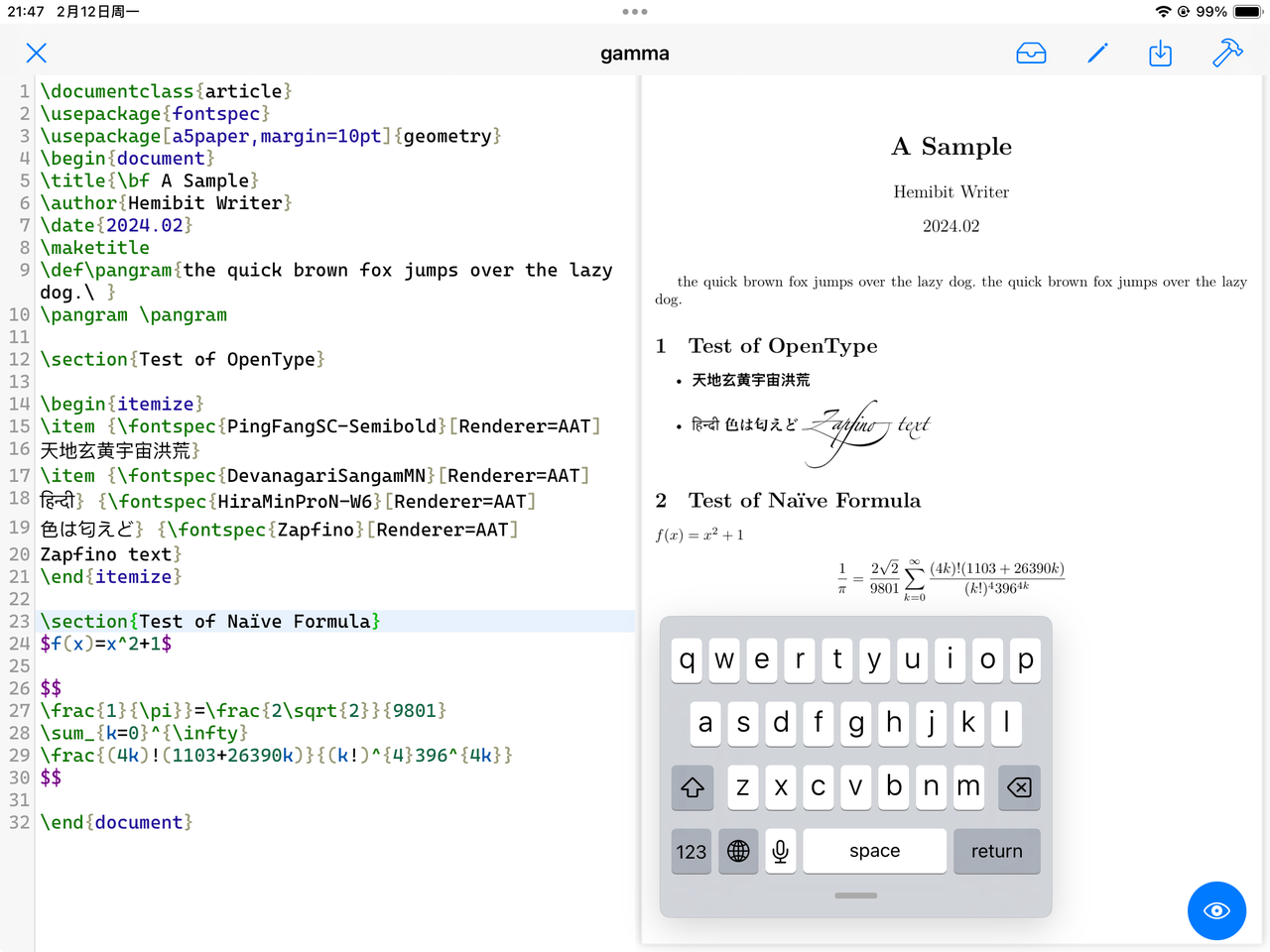Tap the n key

tap(931, 787)
